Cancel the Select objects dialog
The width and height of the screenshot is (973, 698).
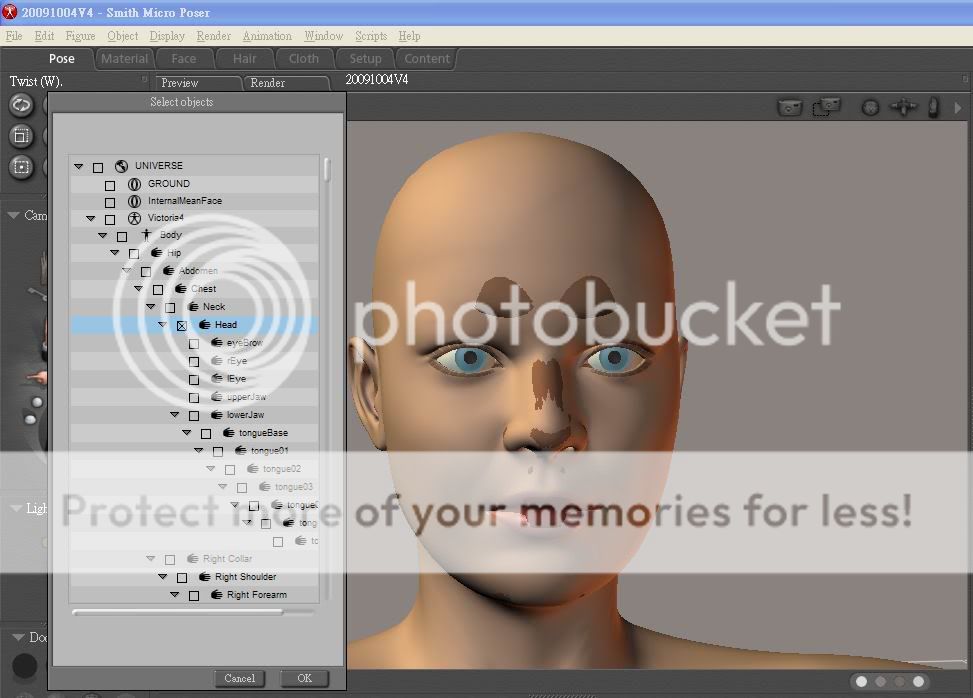click(x=239, y=678)
